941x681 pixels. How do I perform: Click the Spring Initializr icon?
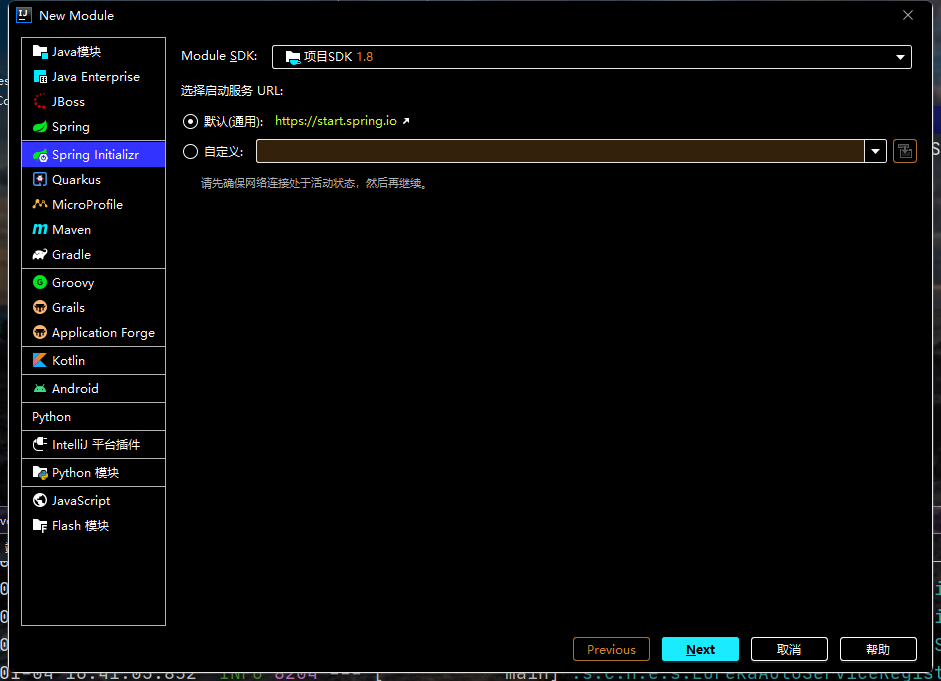click(40, 155)
